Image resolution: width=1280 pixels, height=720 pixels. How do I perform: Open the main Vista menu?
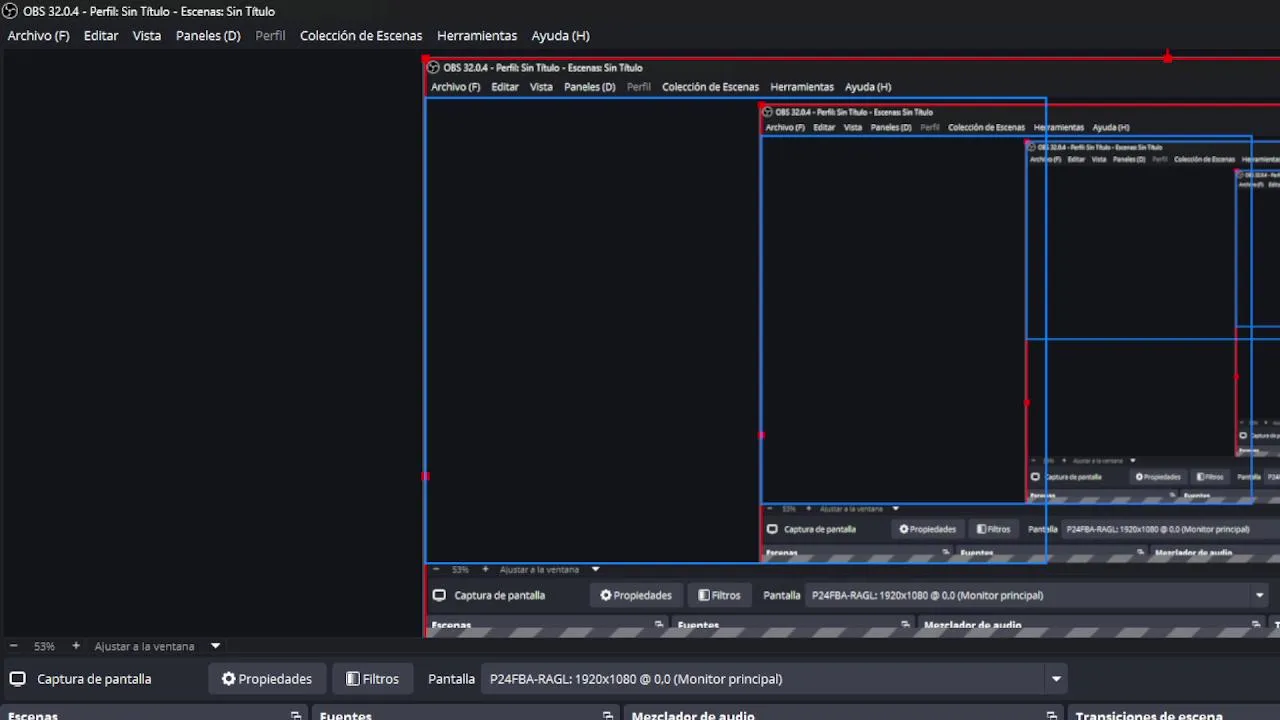pos(147,35)
